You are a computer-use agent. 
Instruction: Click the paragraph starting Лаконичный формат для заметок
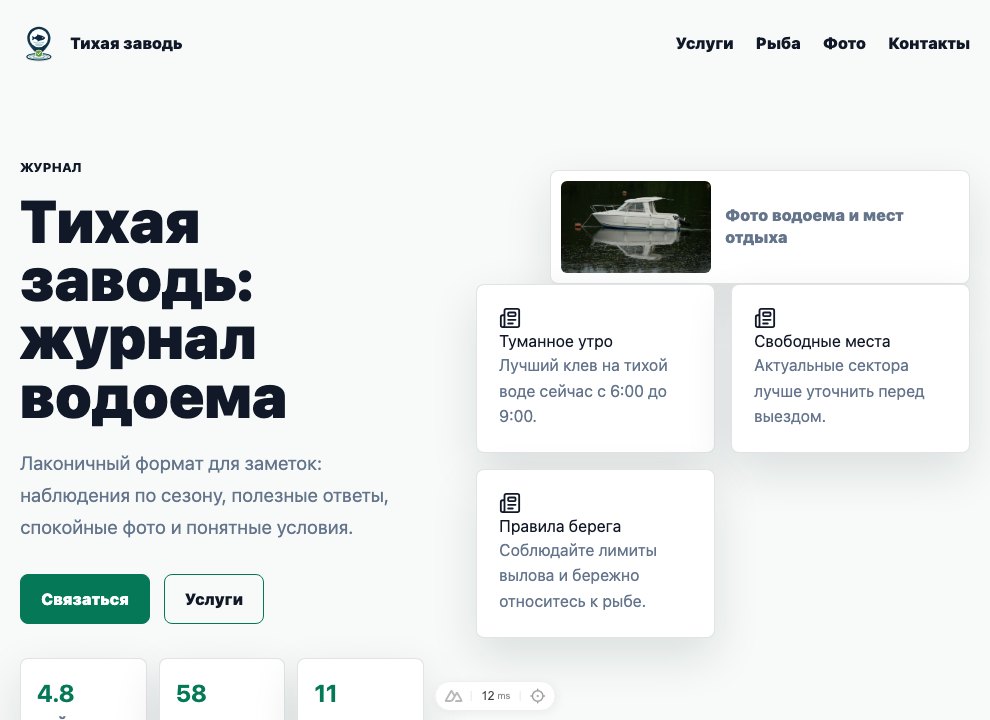[x=205, y=495]
